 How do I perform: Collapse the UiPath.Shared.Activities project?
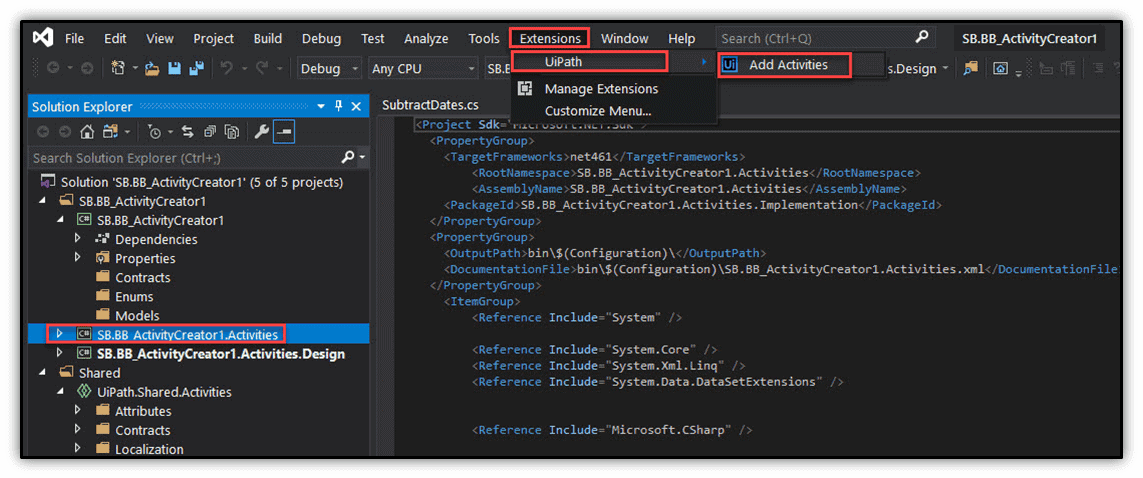tap(60, 391)
